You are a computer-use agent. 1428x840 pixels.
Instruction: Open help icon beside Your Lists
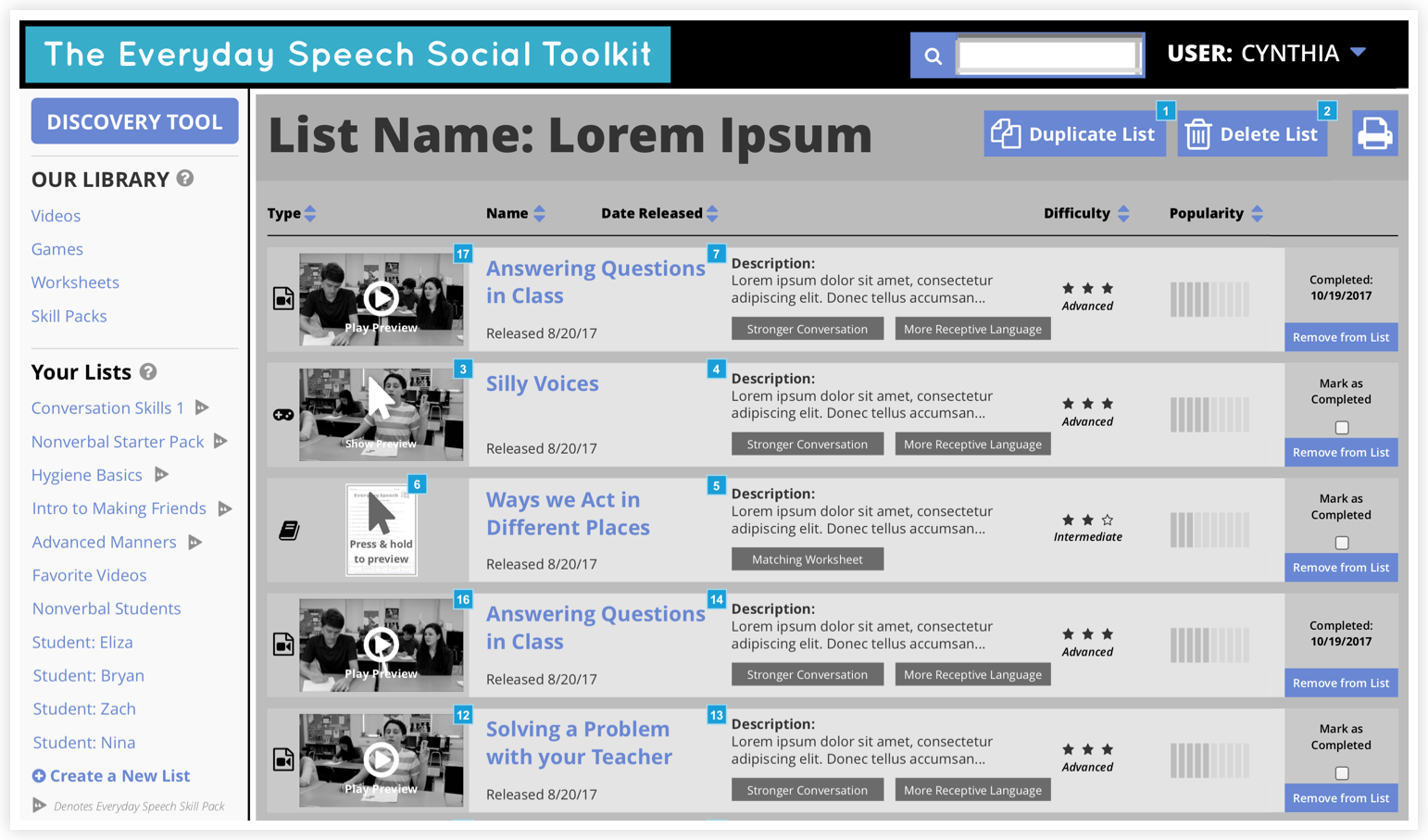click(x=148, y=371)
